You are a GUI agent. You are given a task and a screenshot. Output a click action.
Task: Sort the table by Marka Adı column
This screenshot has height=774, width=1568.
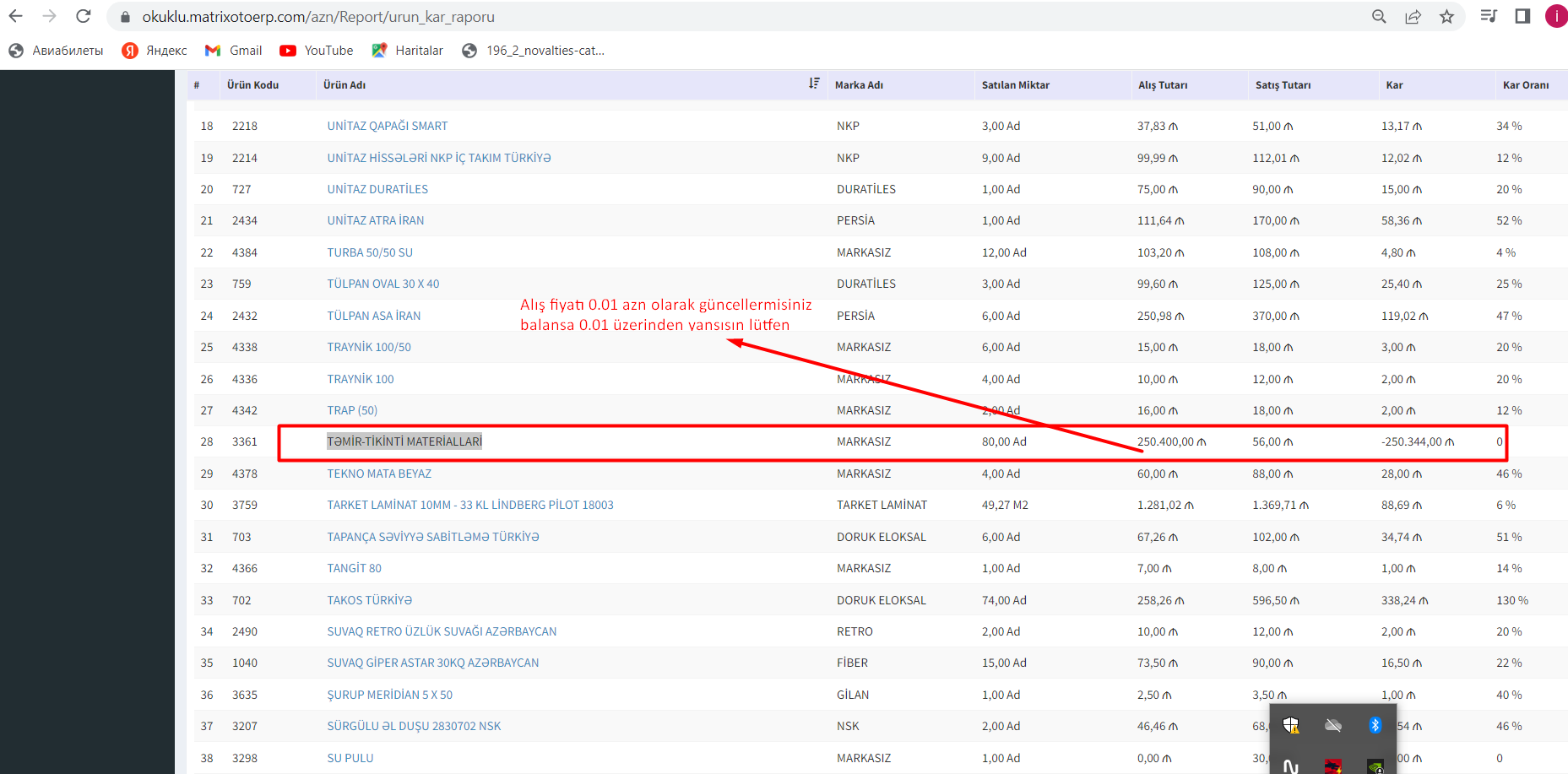tap(859, 85)
